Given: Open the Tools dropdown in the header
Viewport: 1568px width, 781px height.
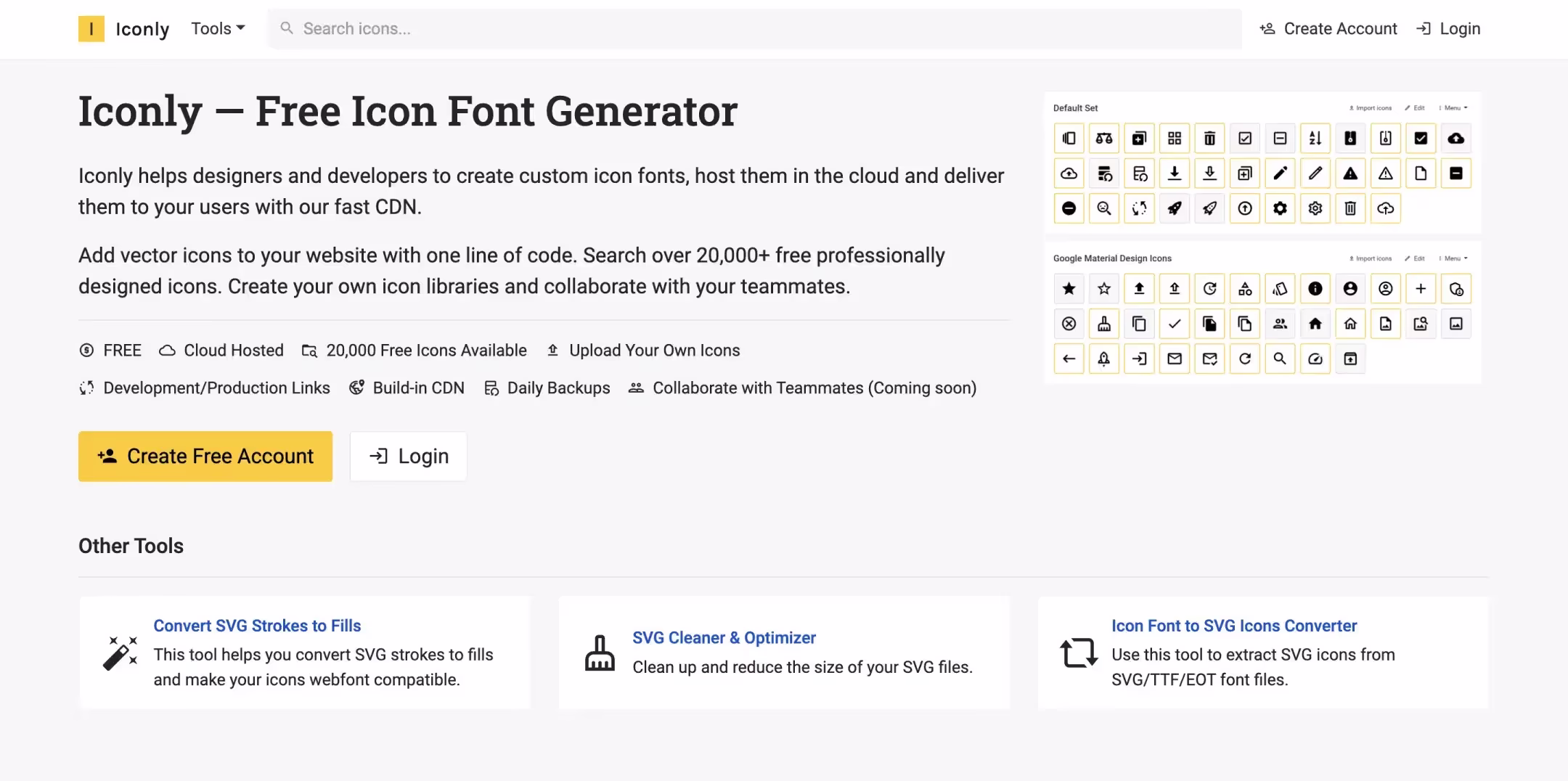Looking at the screenshot, I should click(218, 29).
